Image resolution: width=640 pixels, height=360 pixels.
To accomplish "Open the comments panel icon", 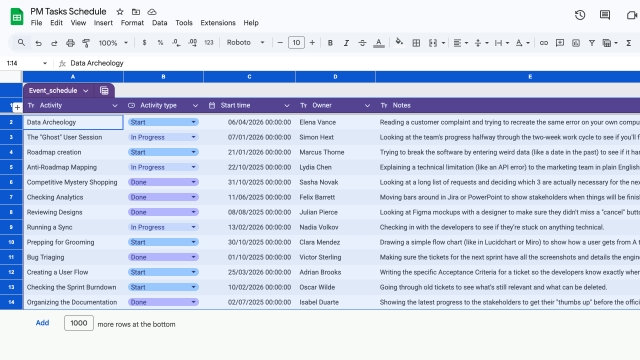I will [605, 15].
